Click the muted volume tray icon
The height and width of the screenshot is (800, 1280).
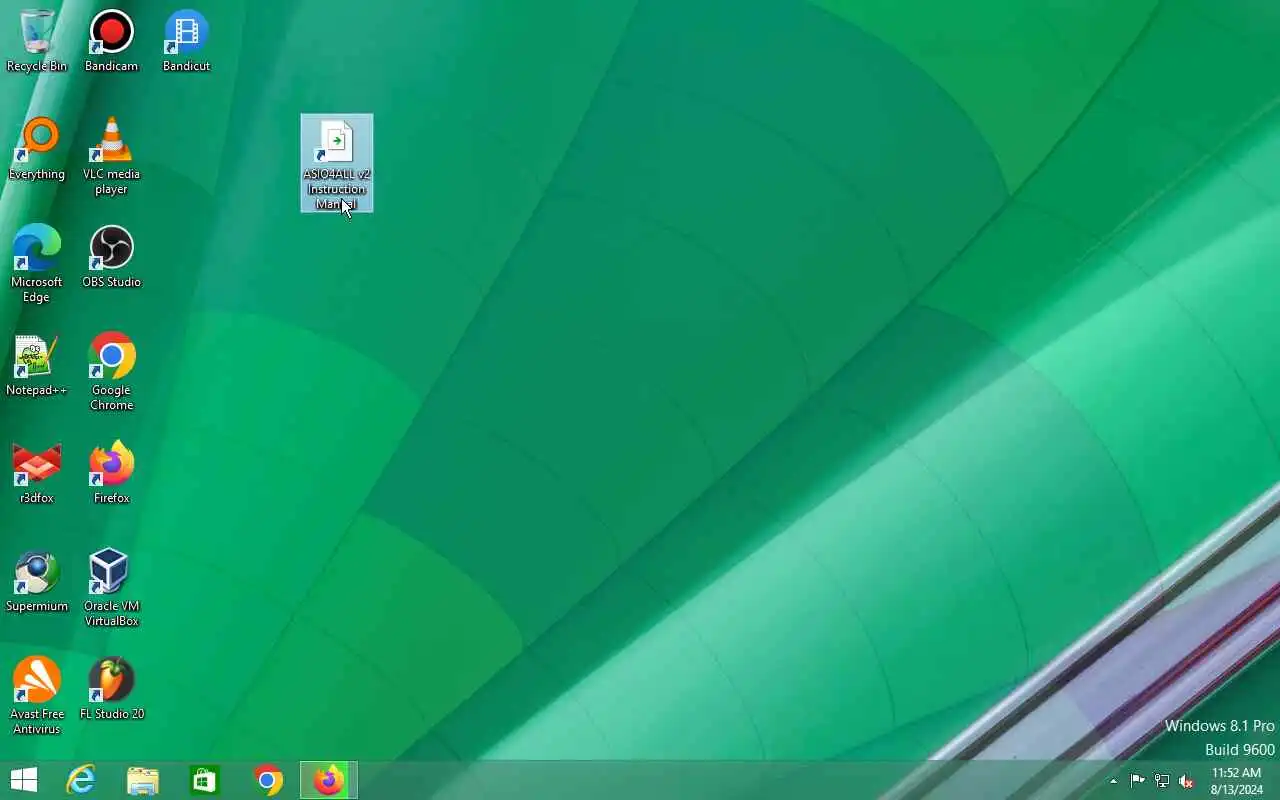pos(1186,781)
